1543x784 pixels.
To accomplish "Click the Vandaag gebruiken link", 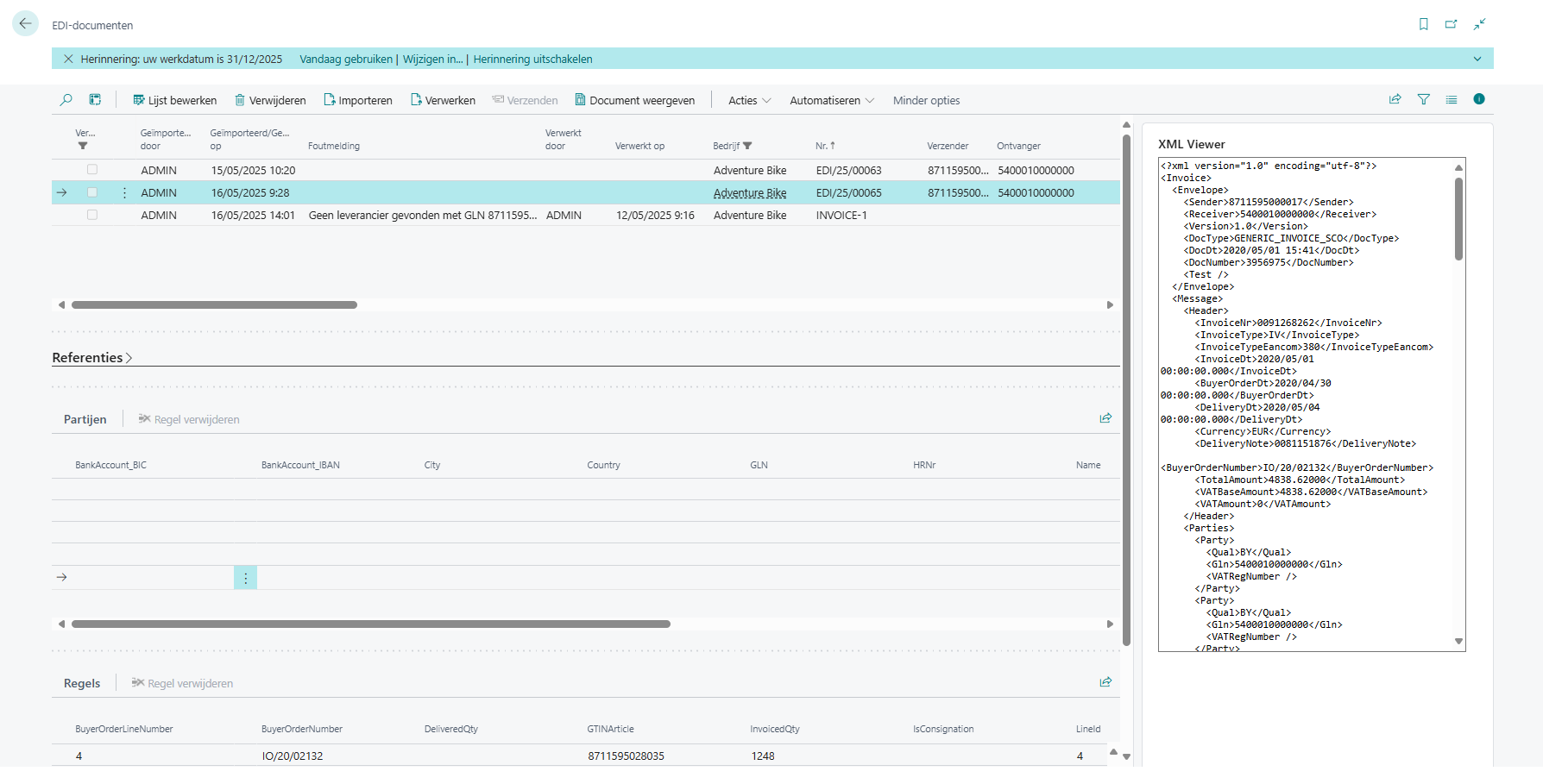I will 345,60.
